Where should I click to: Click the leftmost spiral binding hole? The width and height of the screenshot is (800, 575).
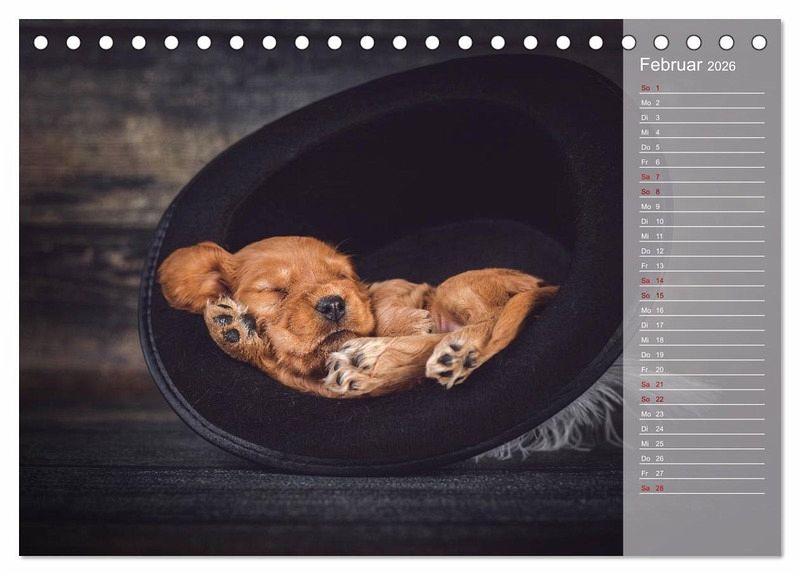[41, 43]
